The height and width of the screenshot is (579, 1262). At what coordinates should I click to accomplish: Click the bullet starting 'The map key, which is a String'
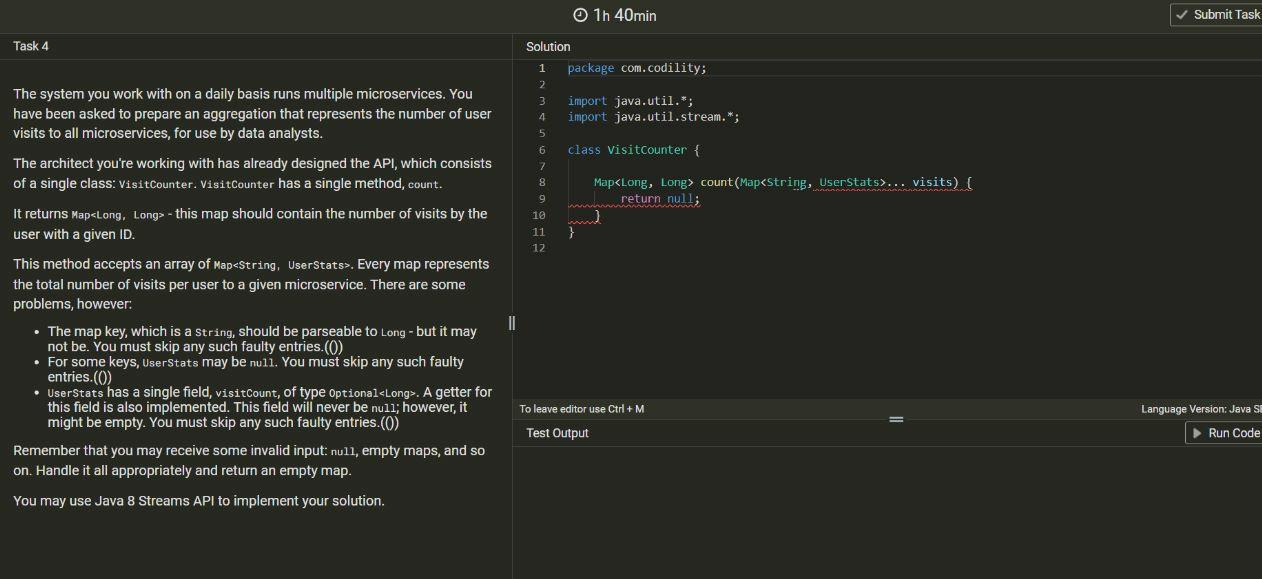point(262,339)
